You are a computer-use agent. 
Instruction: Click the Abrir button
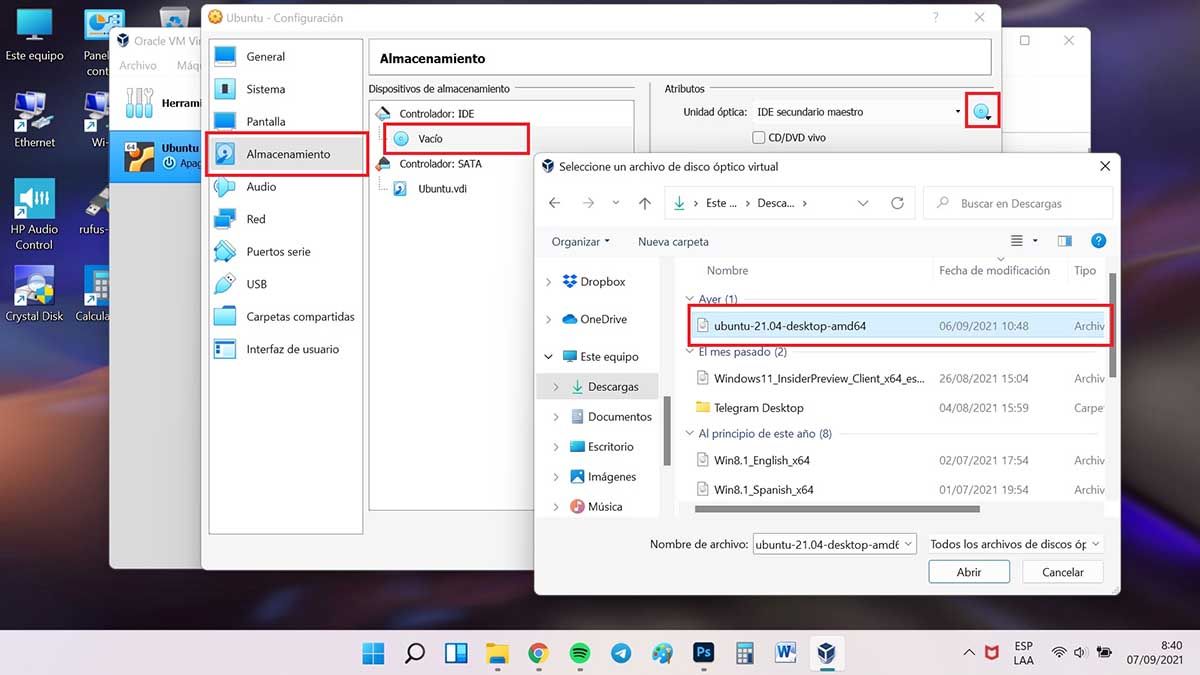[x=968, y=572]
